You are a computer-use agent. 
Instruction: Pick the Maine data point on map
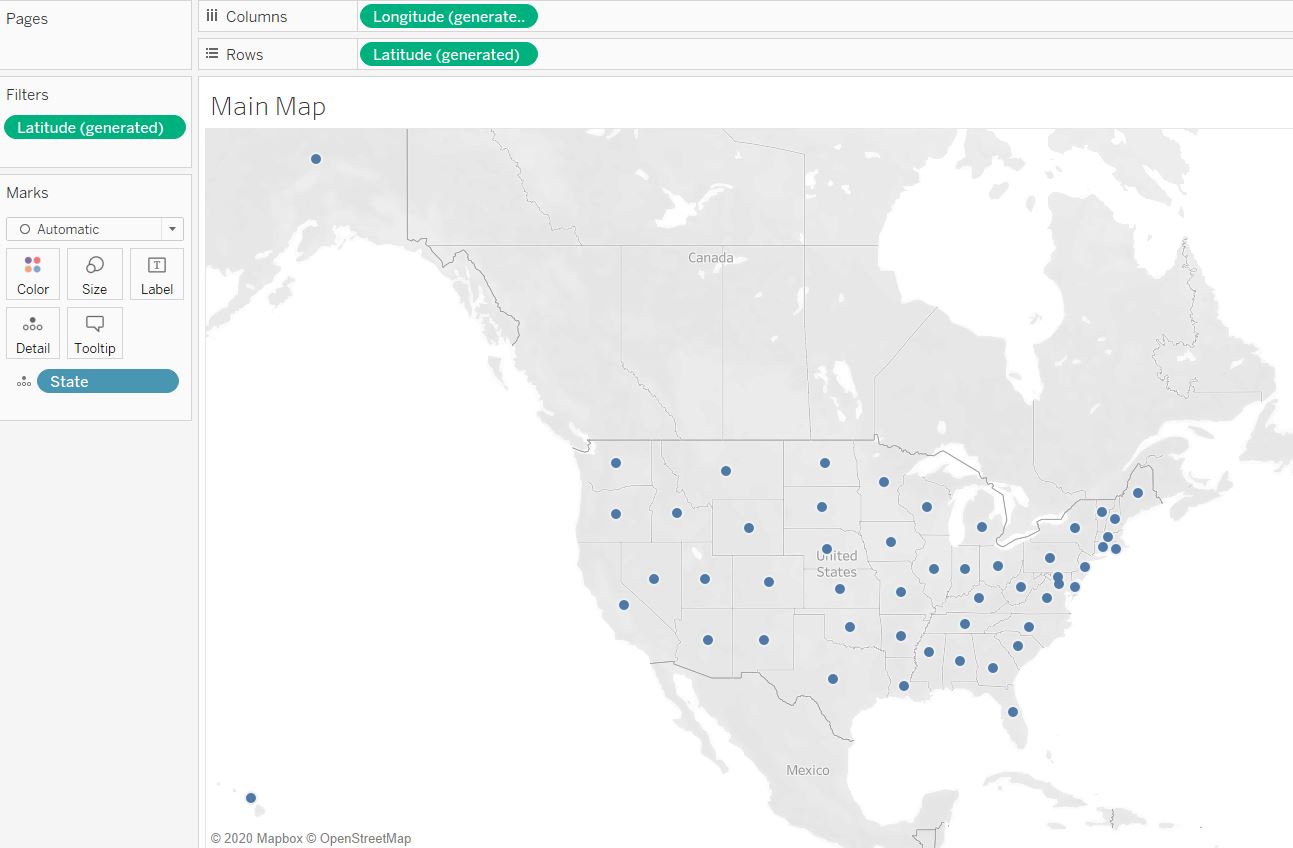point(1138,492)
